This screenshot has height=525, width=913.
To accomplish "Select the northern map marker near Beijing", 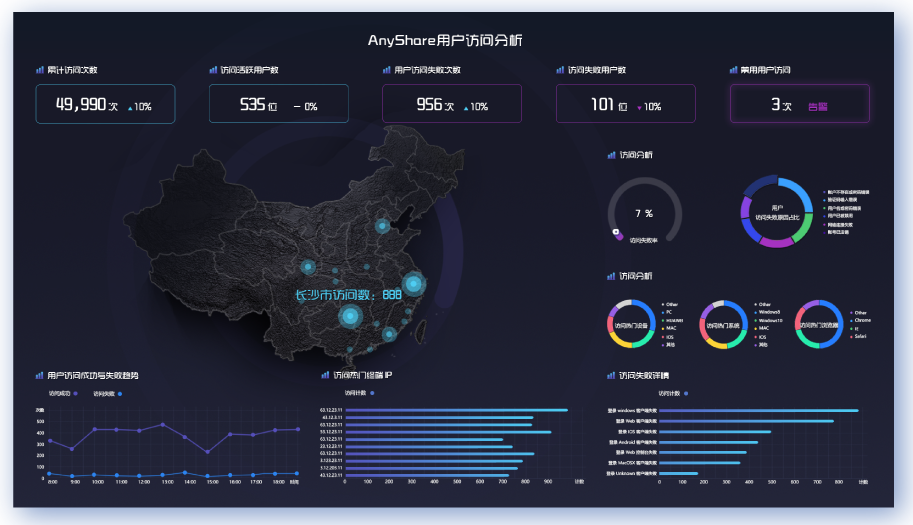I will click(x=382, y=226).
